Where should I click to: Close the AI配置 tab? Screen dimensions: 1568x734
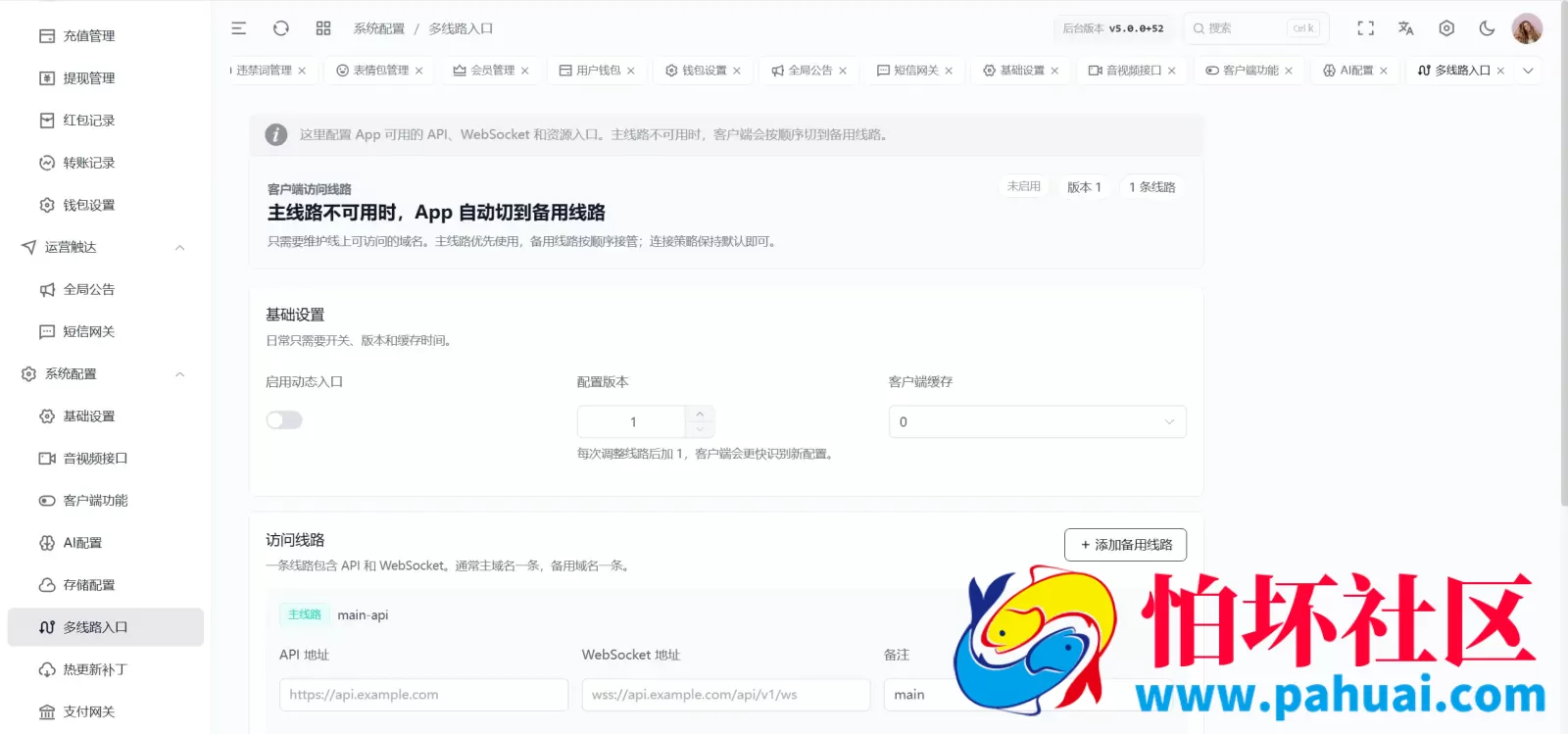click(1383, 71)
